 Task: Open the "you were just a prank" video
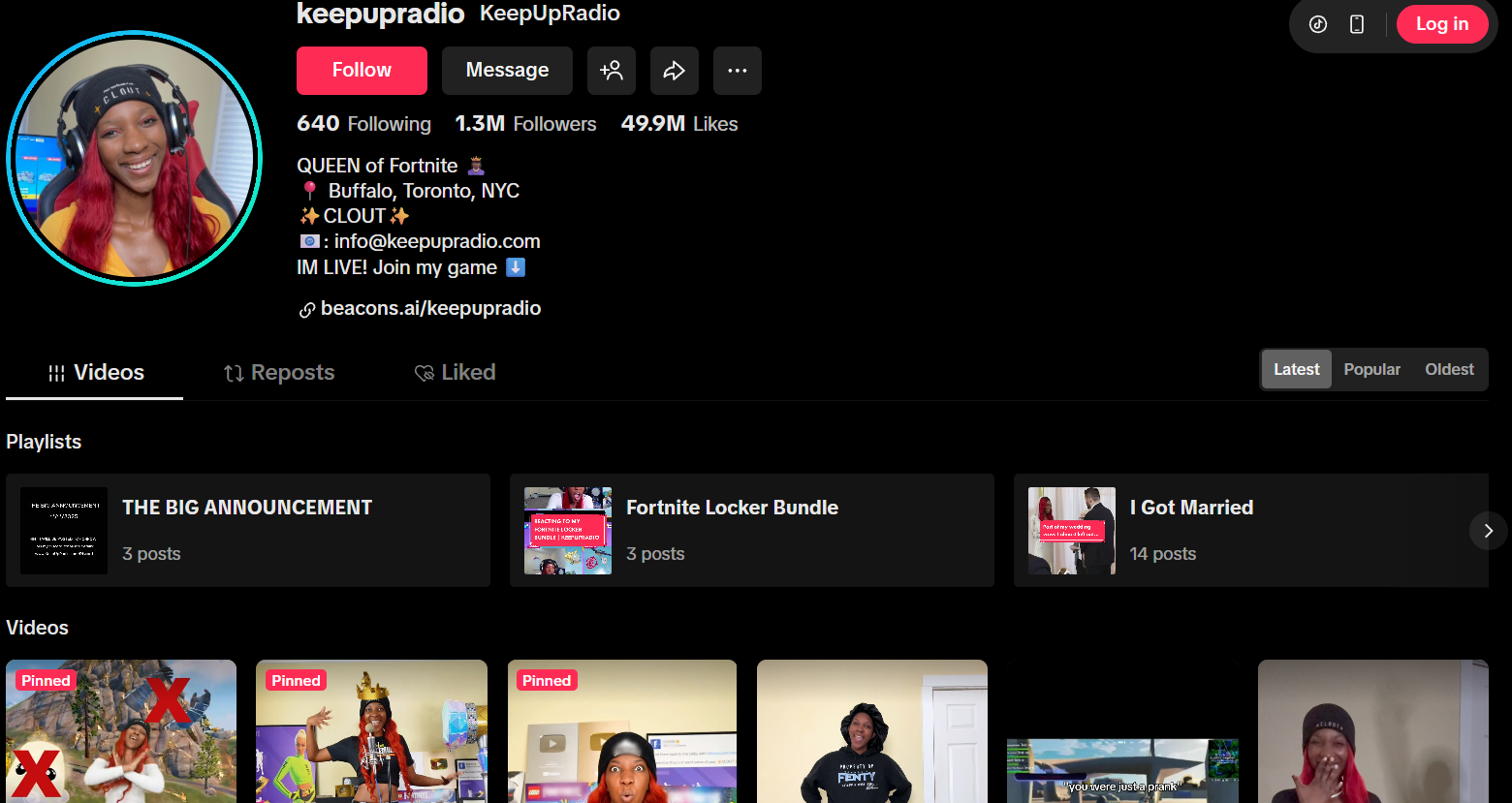[x=1122, y=731]
